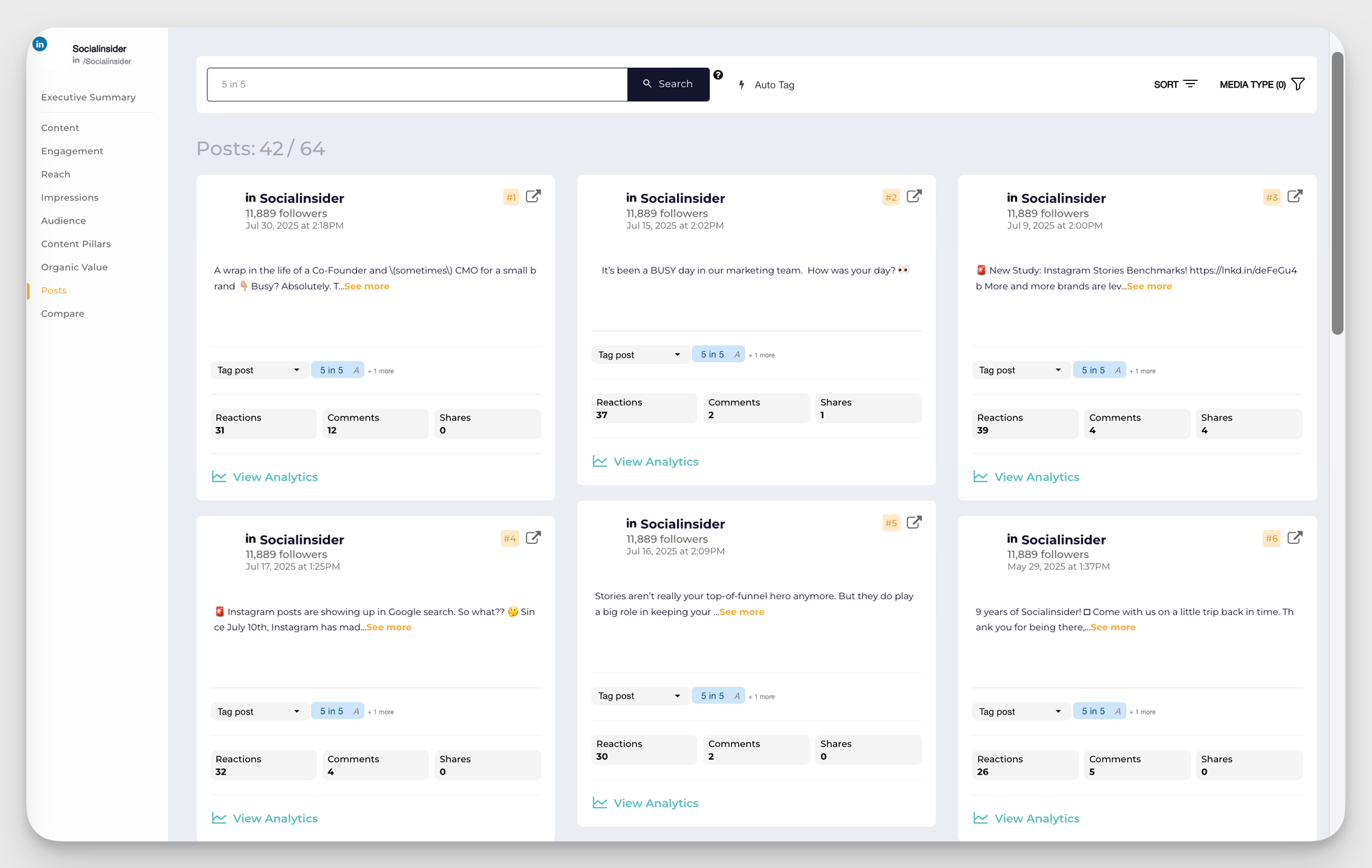Click the #2 rank badge
Screen dimensions: 1372x868
pos(890,197)
